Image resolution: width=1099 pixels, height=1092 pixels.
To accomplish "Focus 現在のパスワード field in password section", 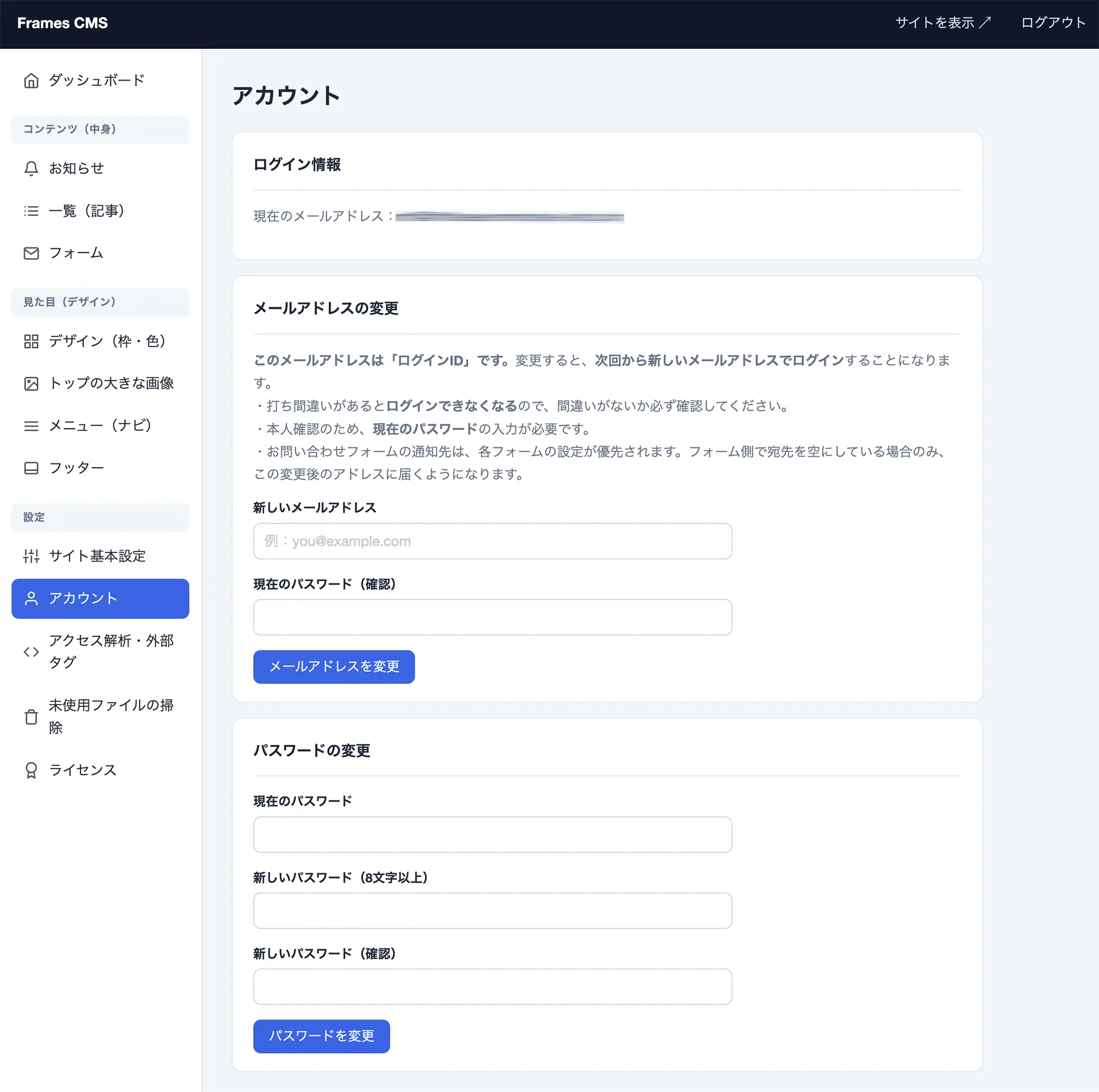I will coord(492,835).
